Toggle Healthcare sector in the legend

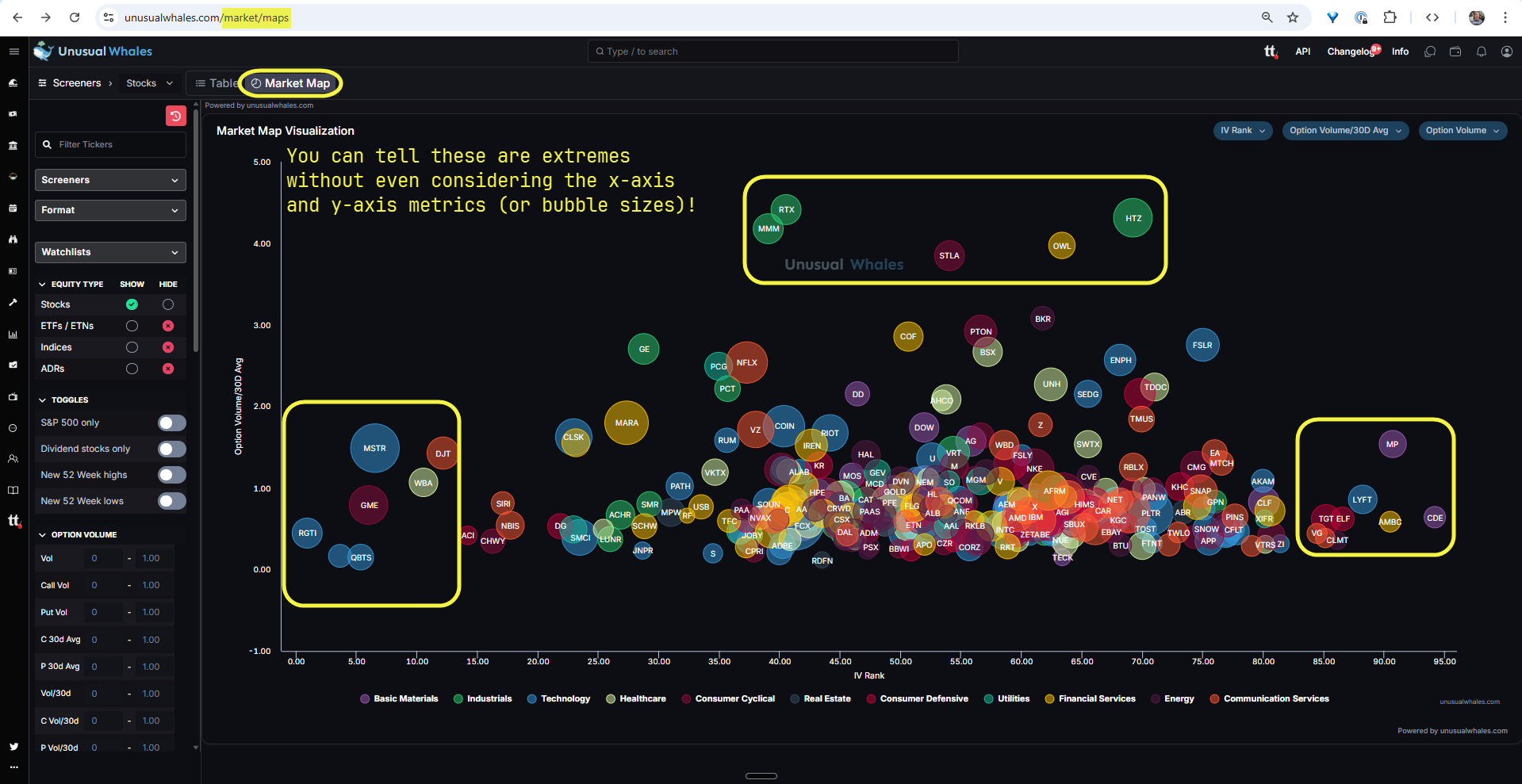point(635,699)
